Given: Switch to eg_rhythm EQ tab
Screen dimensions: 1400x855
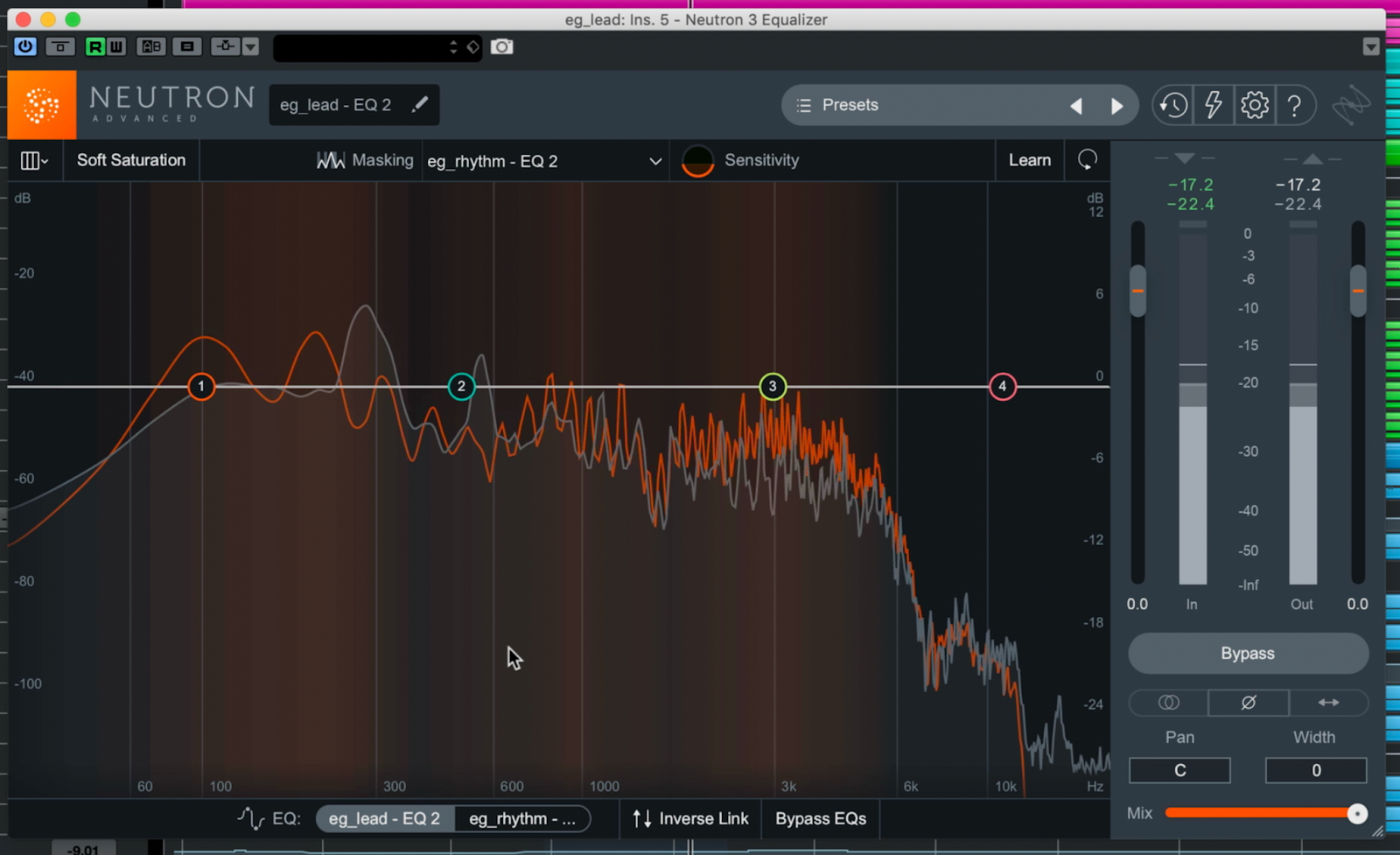Looking at the screenshot, I should [x=522, y=819].
